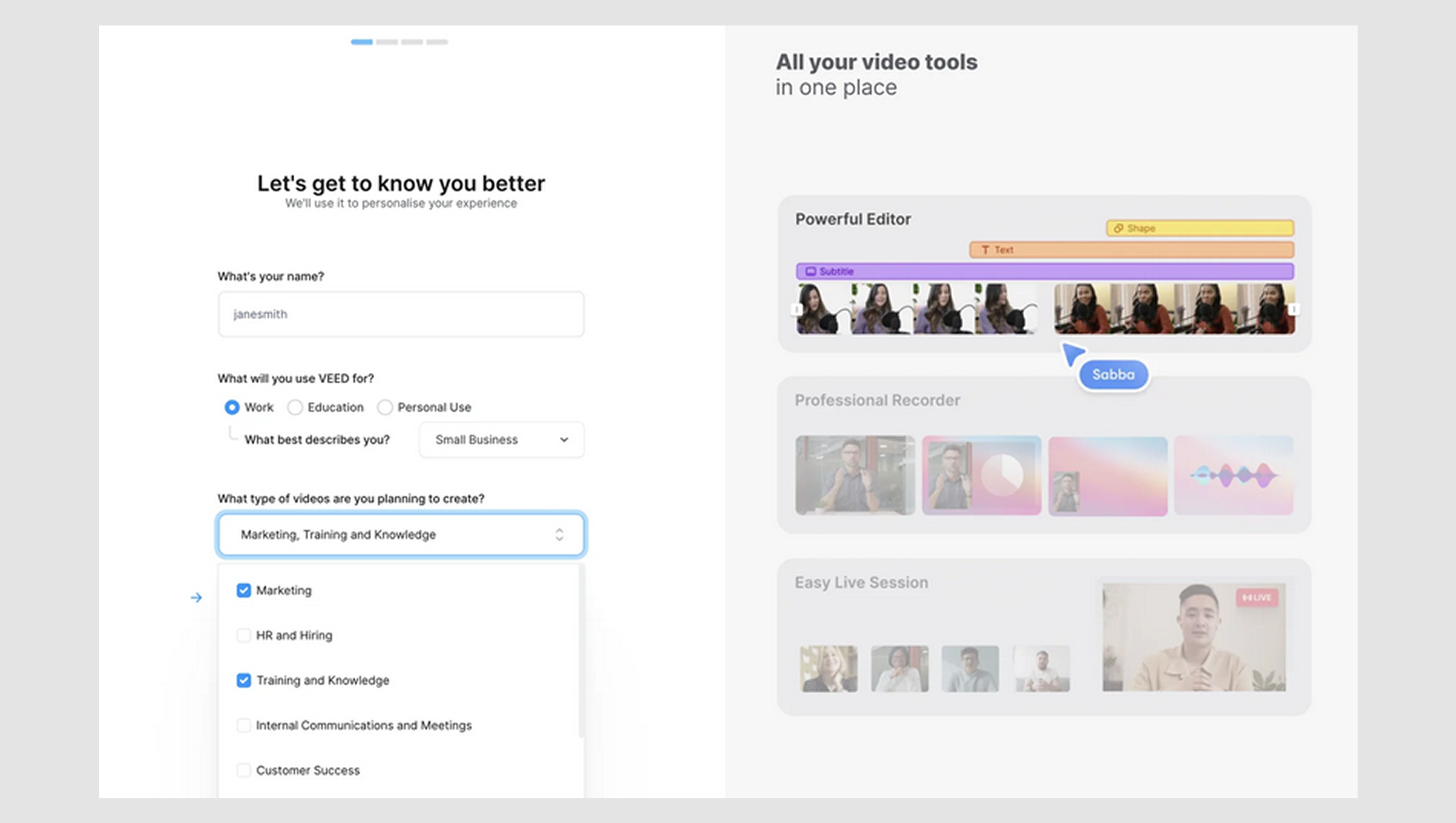
Task: Click the blue first-step progress indicator
Action: coord(362,42)
